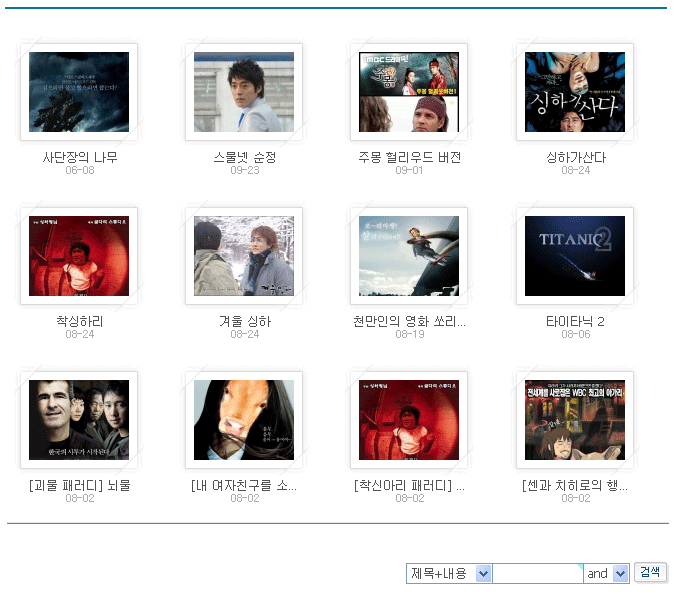Click the title link 사단장의 나무
This screenshot has width=675, height=600.
pyautogui.click(x=80, y=157)
